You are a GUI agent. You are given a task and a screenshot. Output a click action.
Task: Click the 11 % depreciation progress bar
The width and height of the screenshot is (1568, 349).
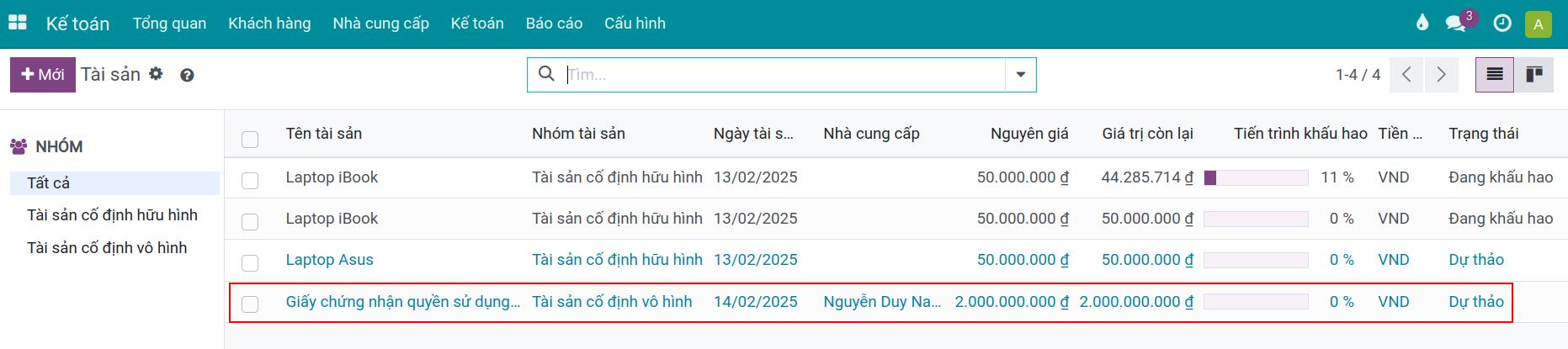click(1256, 177)
